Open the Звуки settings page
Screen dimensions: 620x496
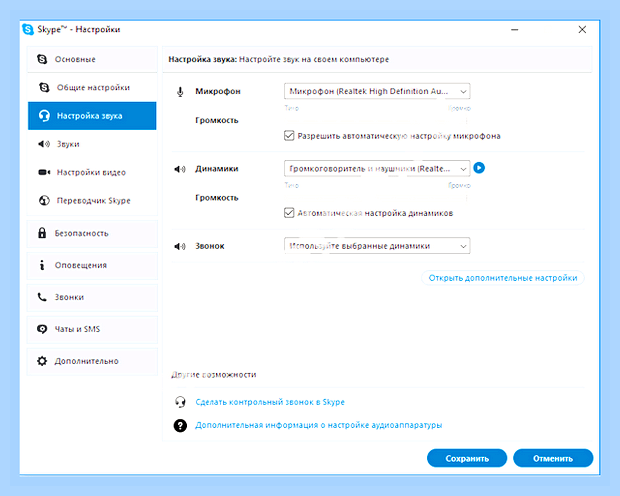[92, 144]
